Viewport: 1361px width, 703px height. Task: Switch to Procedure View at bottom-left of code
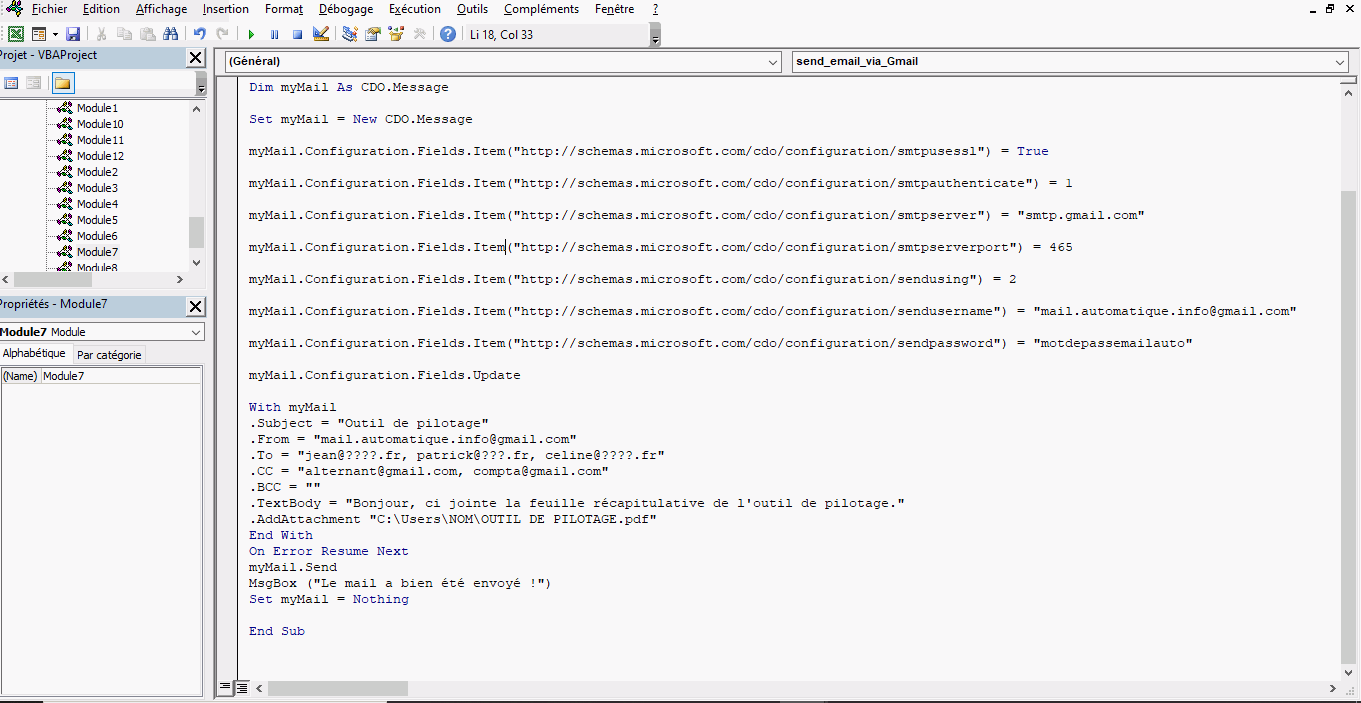[226, 688]
